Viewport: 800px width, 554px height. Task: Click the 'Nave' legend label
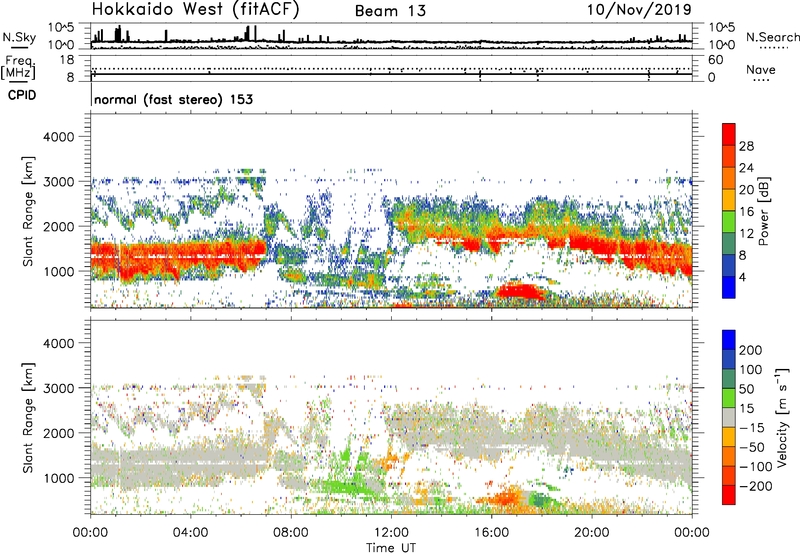tap(760, 70)
